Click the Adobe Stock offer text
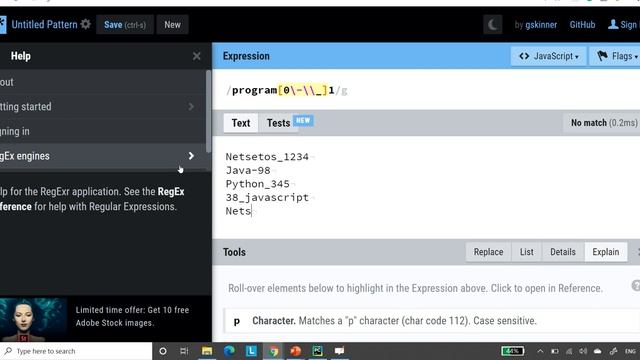Image resolution: width=640 pixels, height=360 pixels. pyautogui.click(x=132, y=316)
